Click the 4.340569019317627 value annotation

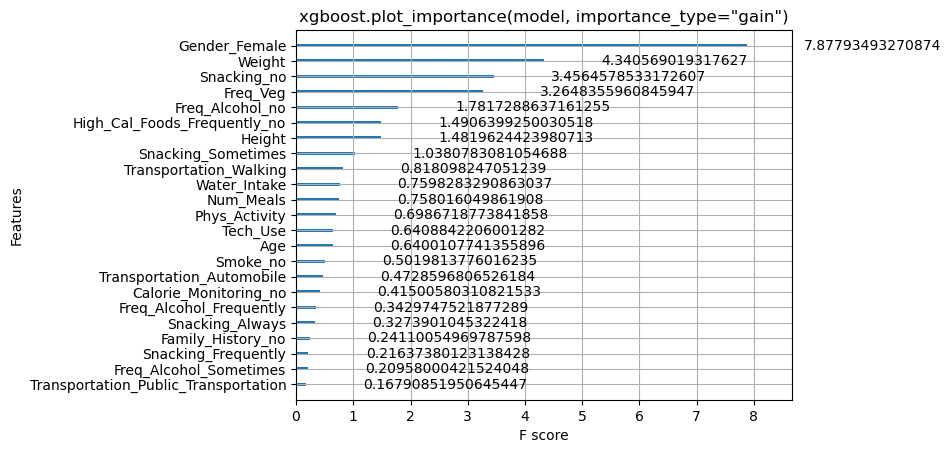tap(674, 61)
